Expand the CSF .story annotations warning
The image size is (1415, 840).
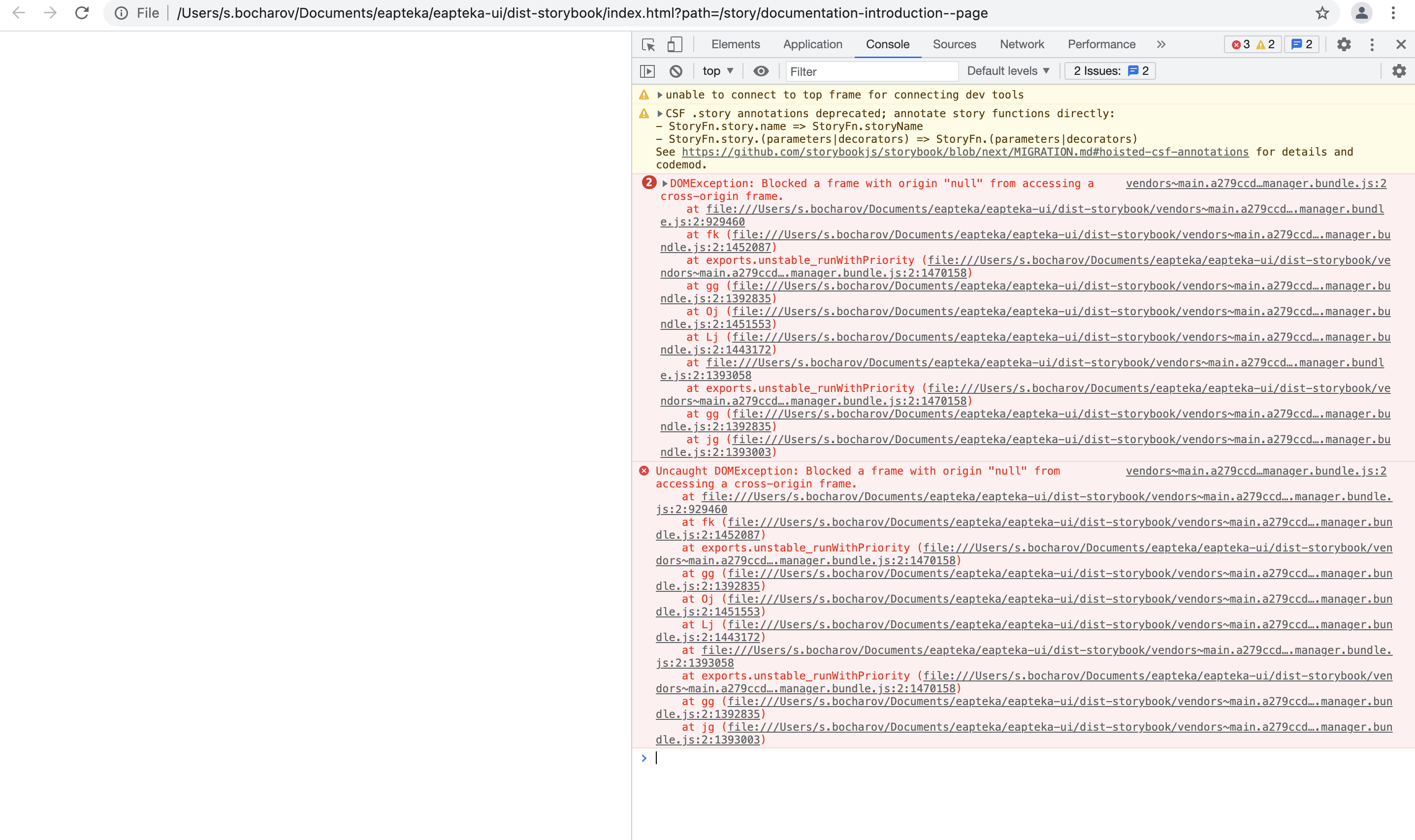click(659, 114)
